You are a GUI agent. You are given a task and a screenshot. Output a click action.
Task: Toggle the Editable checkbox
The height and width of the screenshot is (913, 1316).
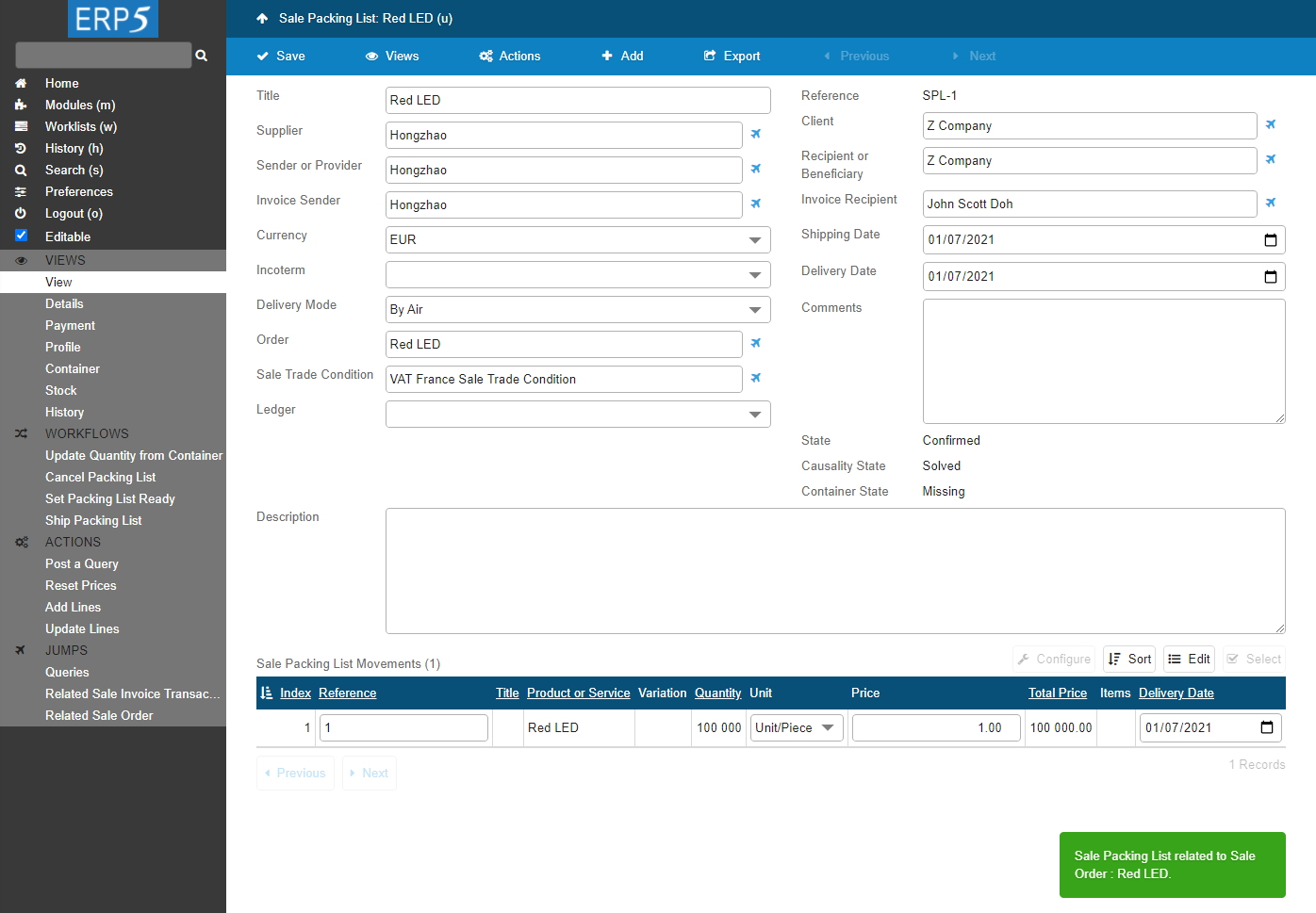tap(21, 236)
